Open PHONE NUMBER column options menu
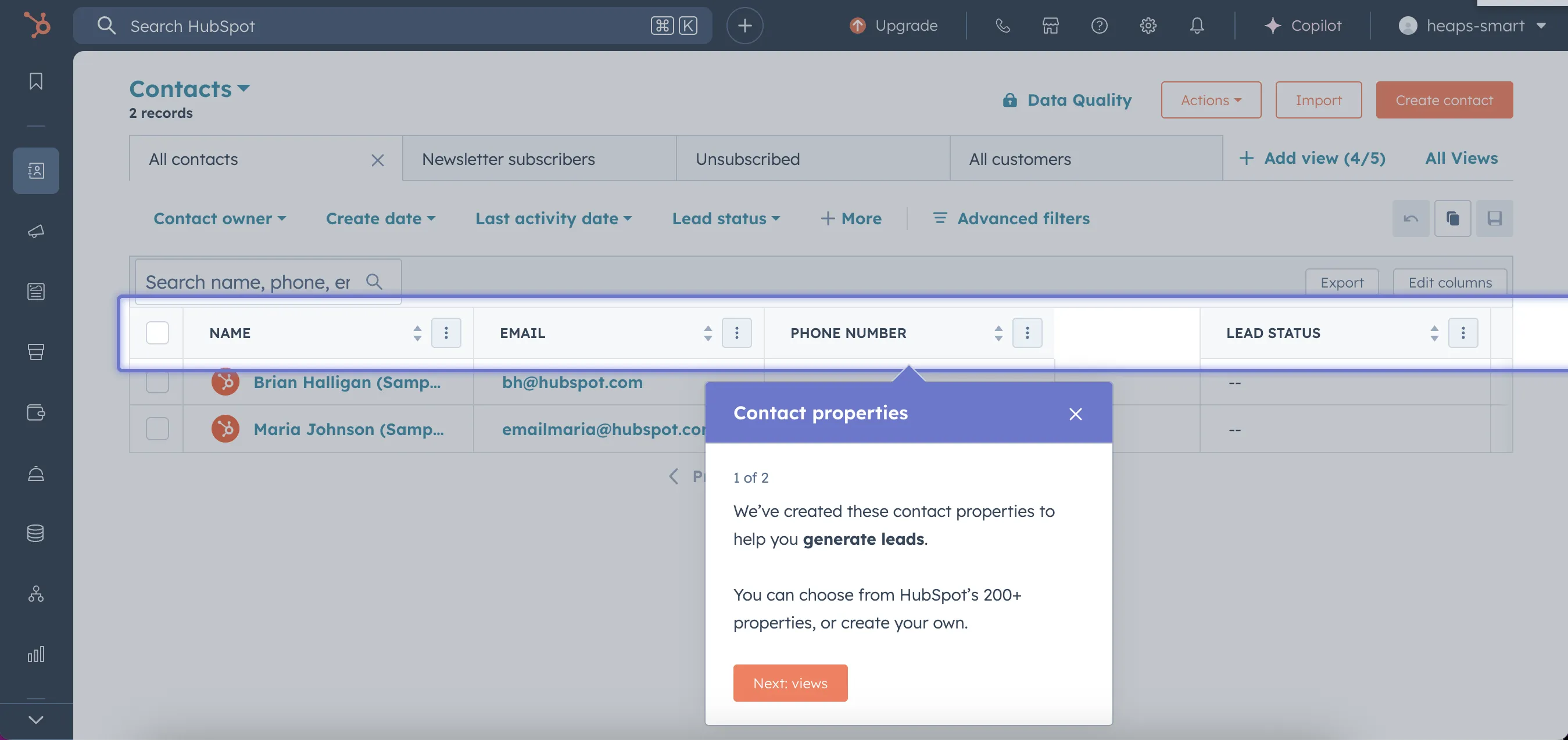Screen dimensions: 1568x740 [x=1027, y=333]
